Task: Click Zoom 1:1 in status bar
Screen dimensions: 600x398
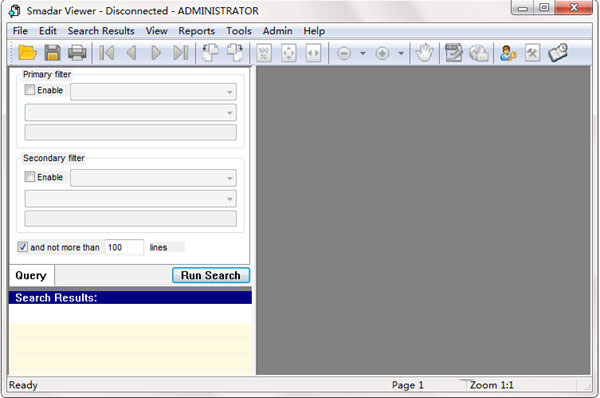Action: (x=492, y=385)
